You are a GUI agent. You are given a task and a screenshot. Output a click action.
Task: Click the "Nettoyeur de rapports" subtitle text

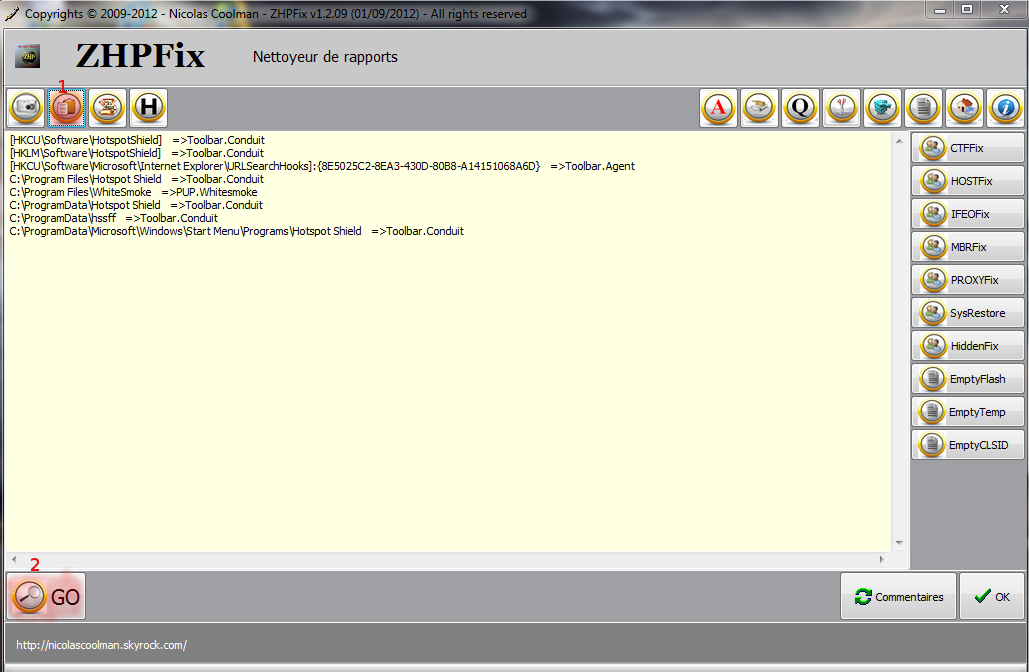click(326, 57)
